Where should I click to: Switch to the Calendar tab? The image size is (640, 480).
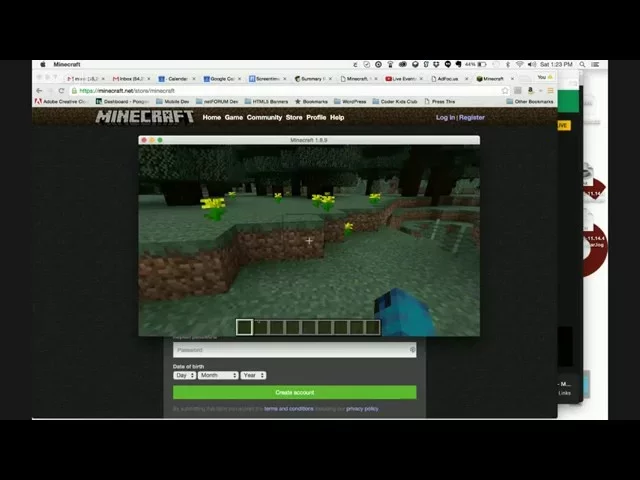[177, 78]
